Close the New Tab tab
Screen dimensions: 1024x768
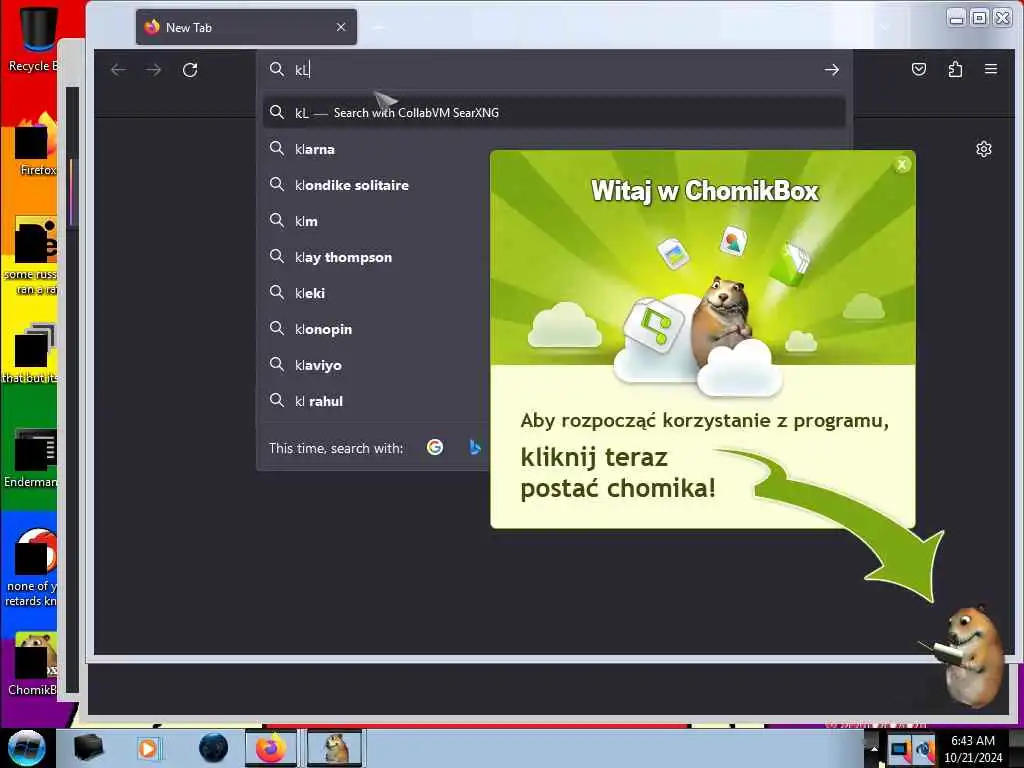pos(341,27)
